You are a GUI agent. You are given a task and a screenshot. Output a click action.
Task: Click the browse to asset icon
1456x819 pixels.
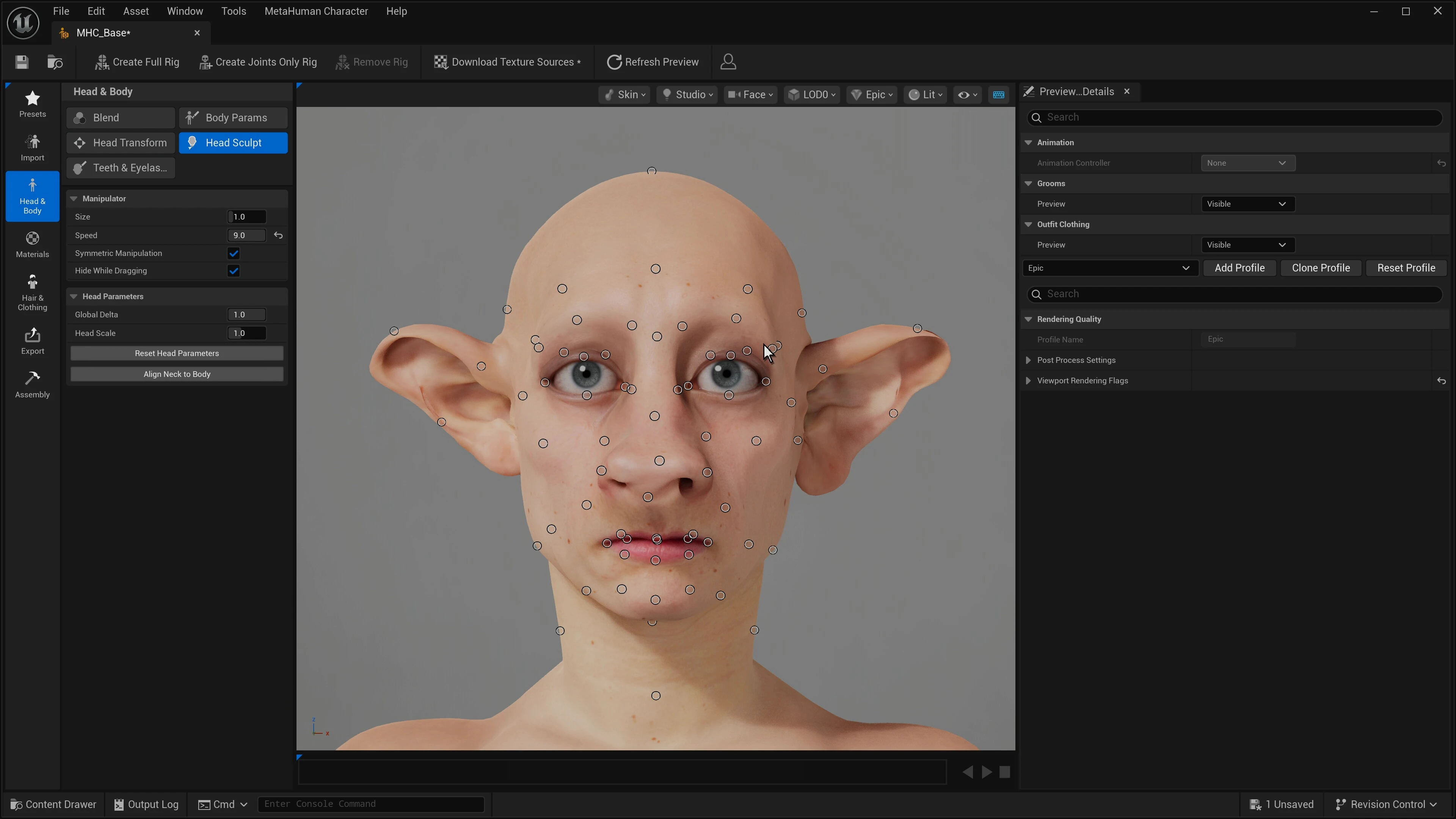(55, 62)
